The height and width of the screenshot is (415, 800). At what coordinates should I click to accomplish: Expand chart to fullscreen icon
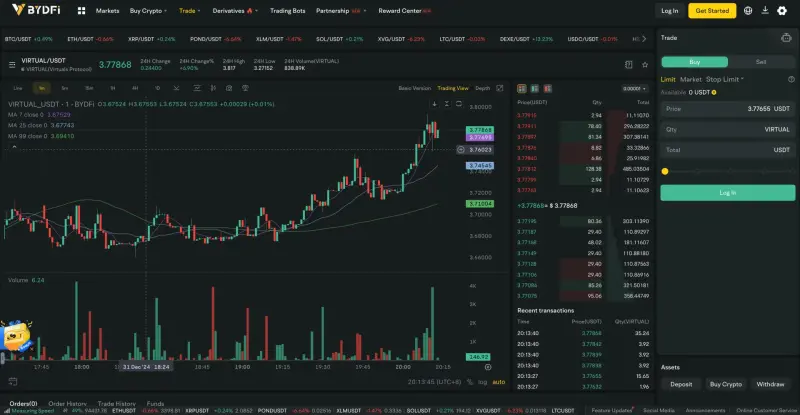(x=501, y=88)
